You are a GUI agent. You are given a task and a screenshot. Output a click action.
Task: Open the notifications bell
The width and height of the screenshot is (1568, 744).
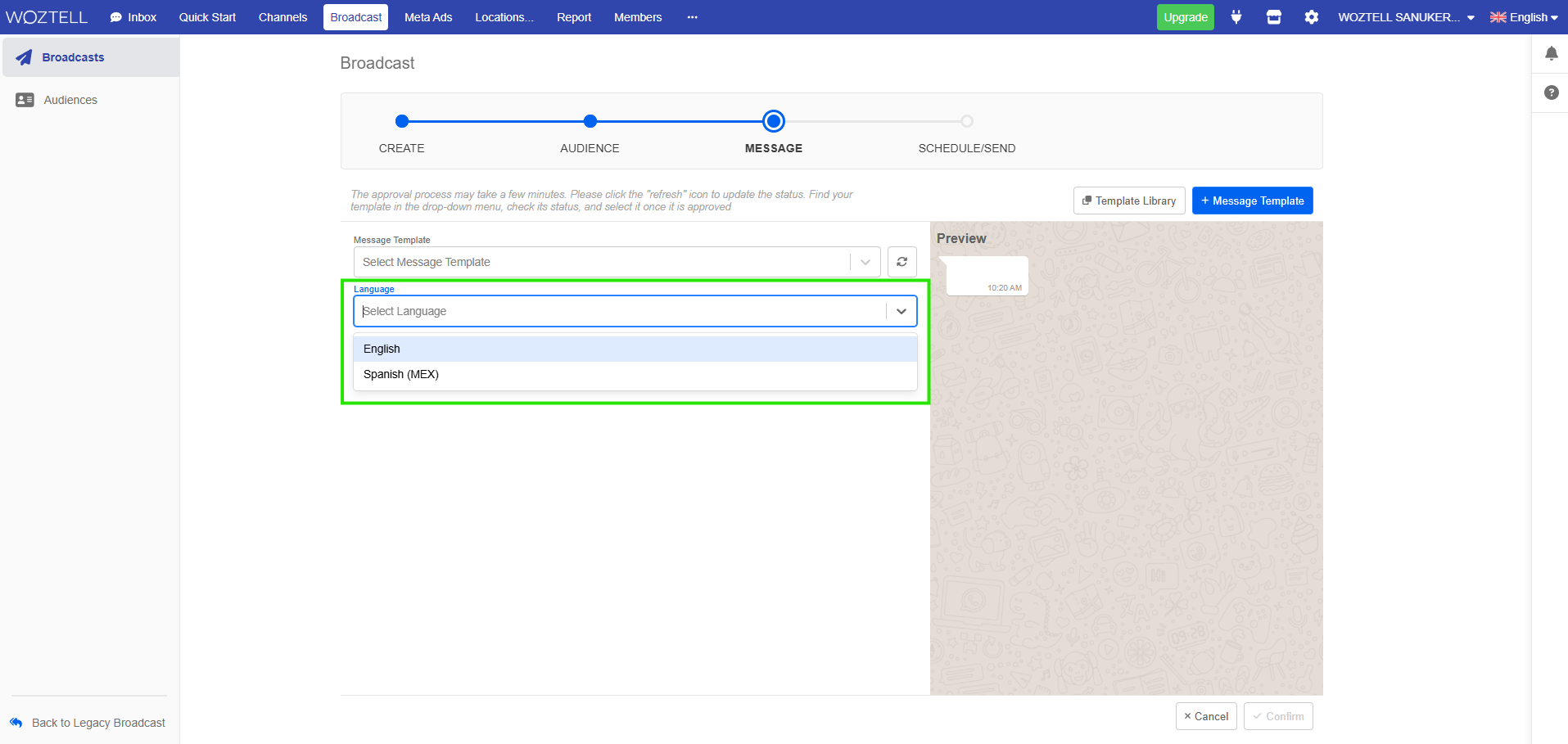[1551, 52]
